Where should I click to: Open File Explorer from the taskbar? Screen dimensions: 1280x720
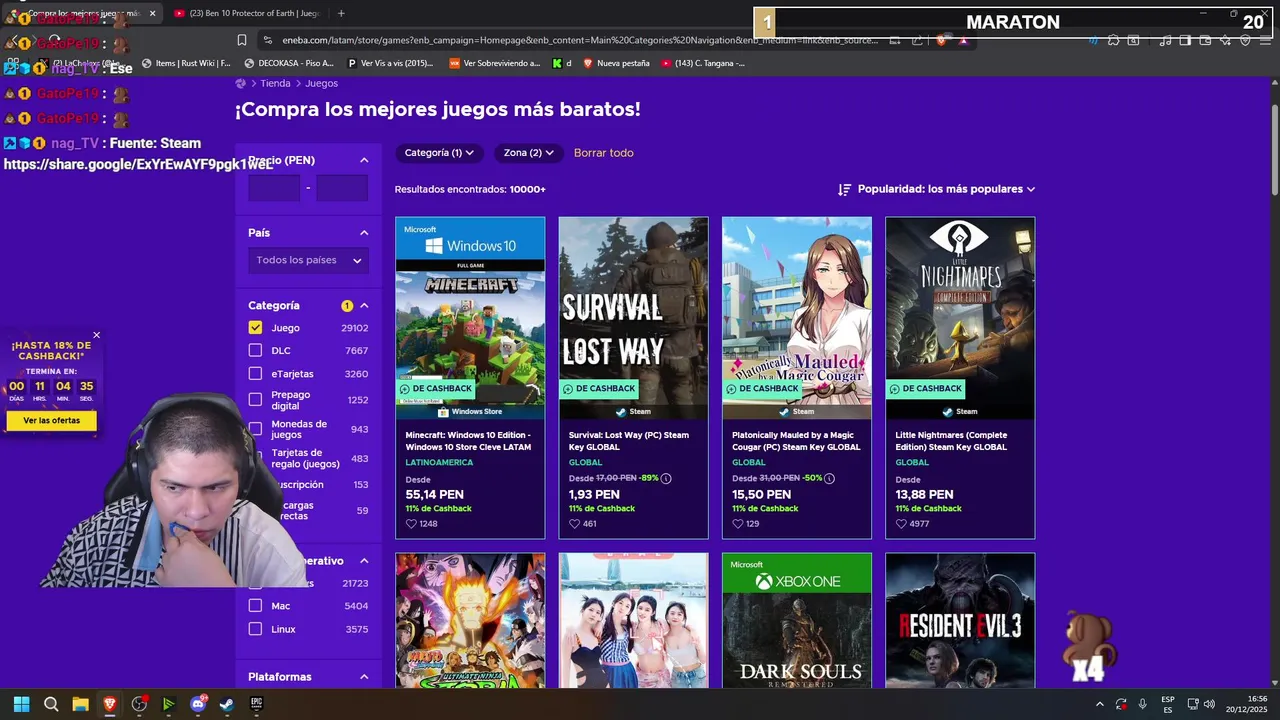(80, 704)
